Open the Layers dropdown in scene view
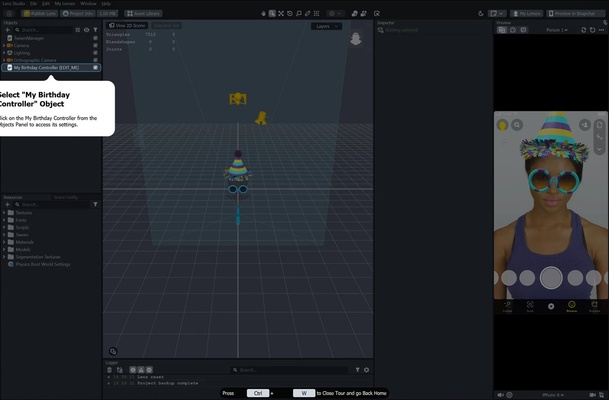Image resolution: width=609 pixels, height=400 pixels. (x=326, y=26)
